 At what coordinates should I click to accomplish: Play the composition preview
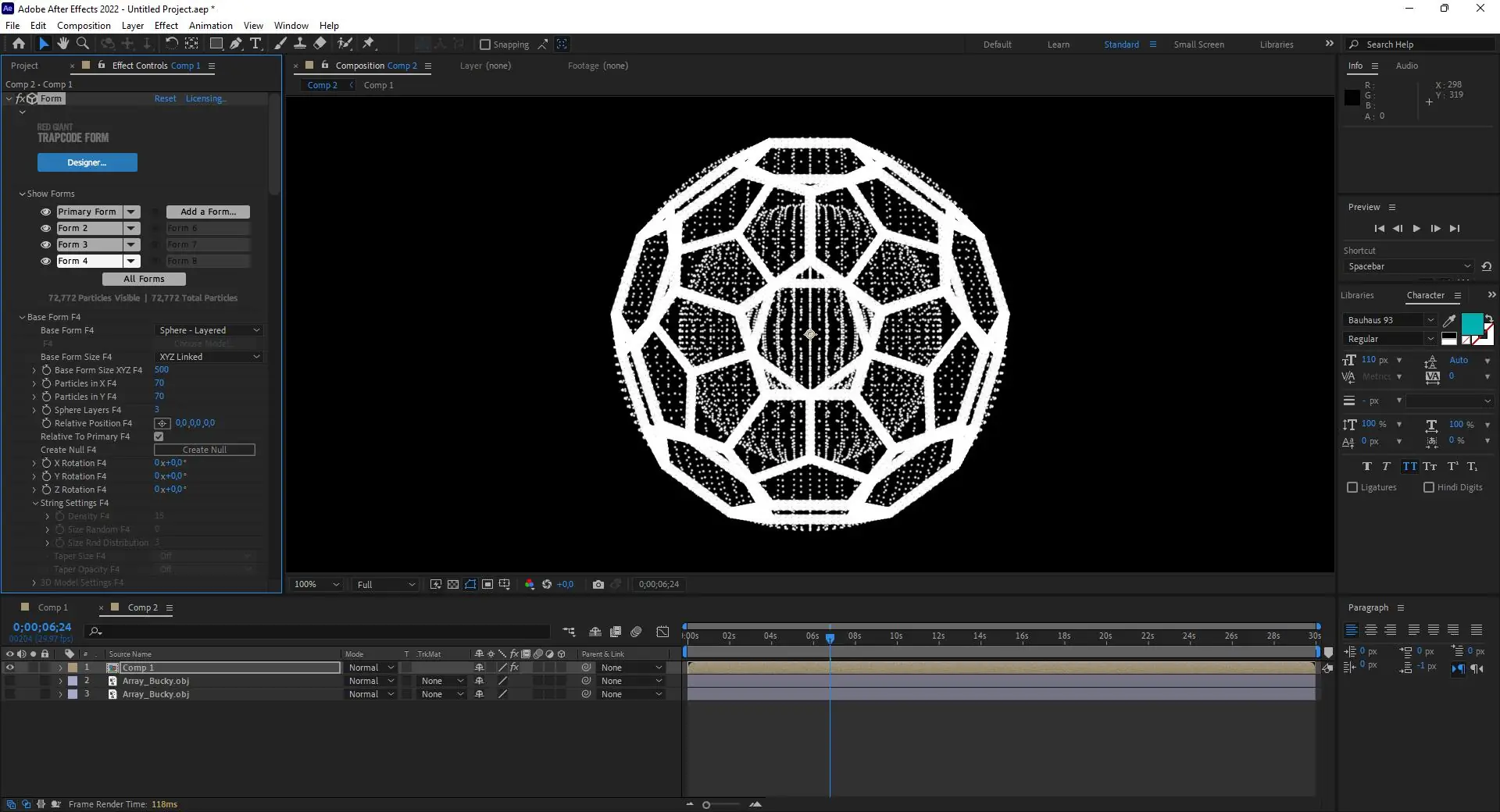(1416, 229)
